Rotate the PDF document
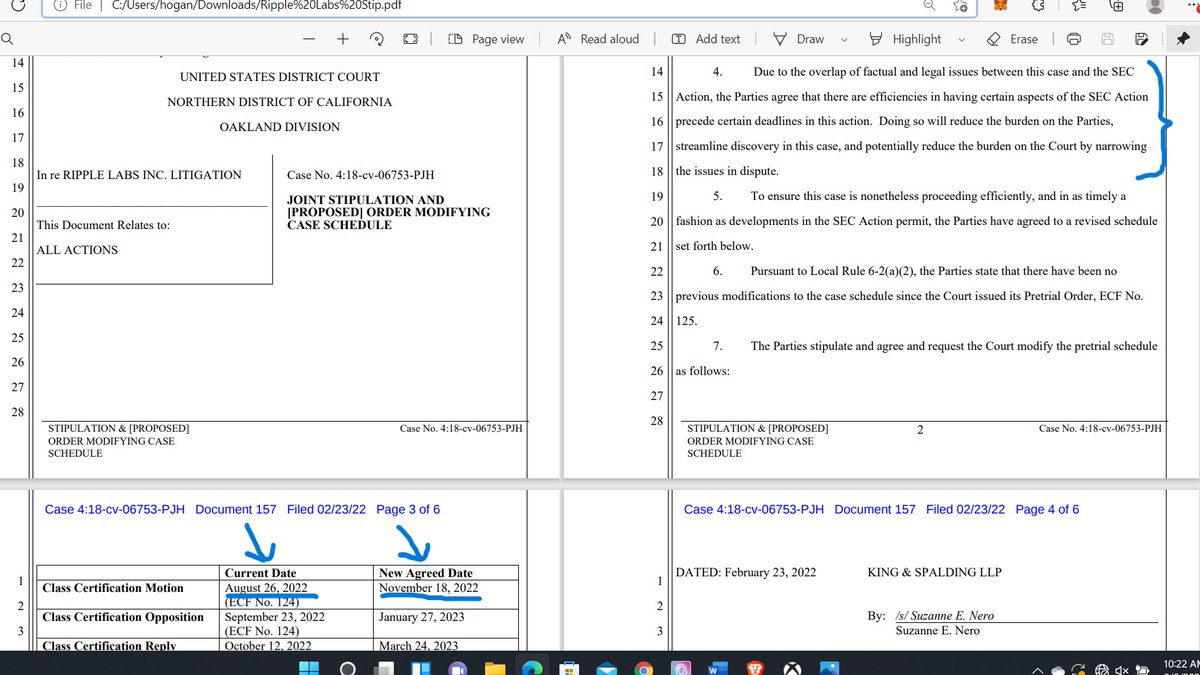Screen dimensions: 1200x675 pos(377,39)
